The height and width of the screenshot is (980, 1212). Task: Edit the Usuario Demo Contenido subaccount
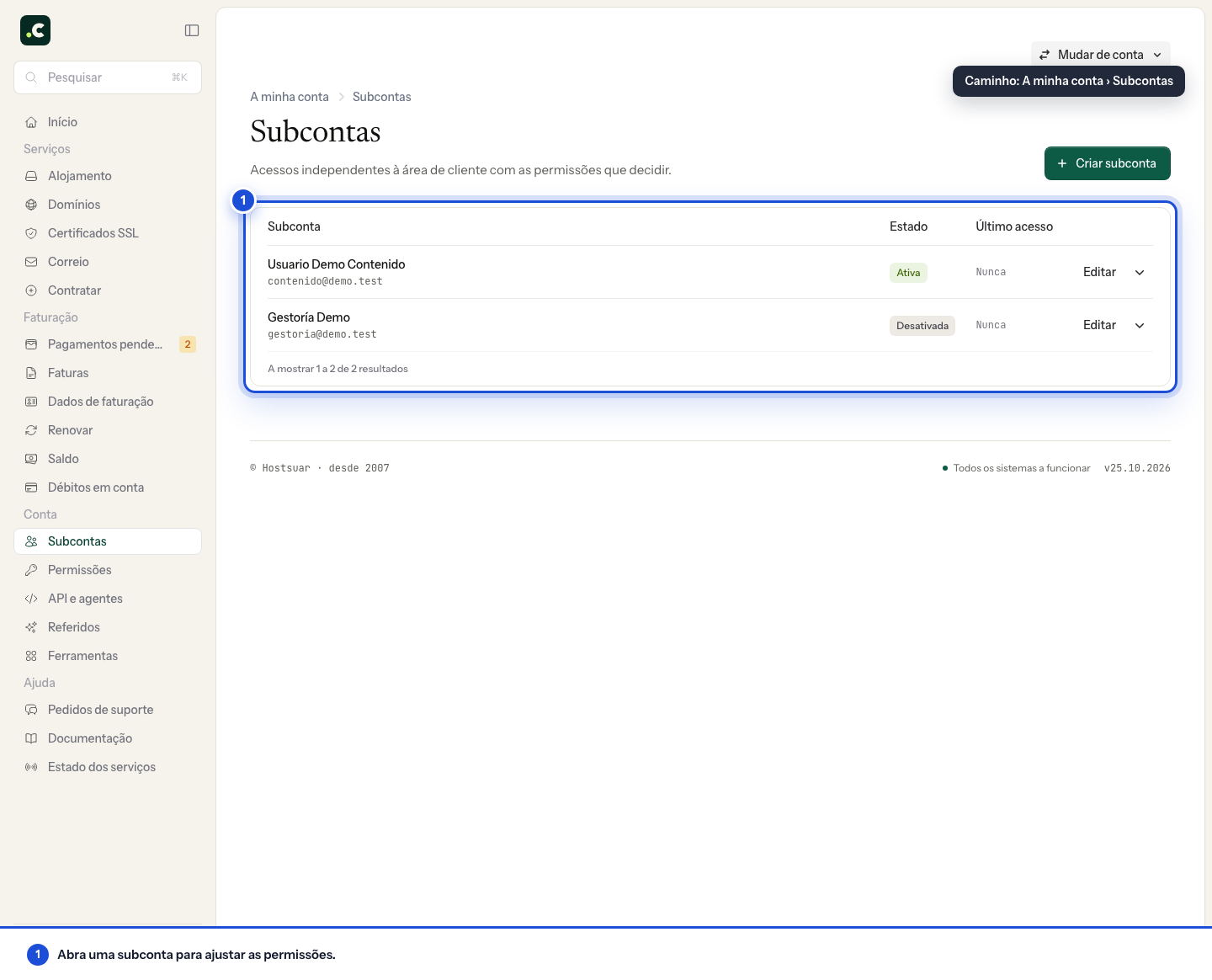click(x=1099, y=272)
